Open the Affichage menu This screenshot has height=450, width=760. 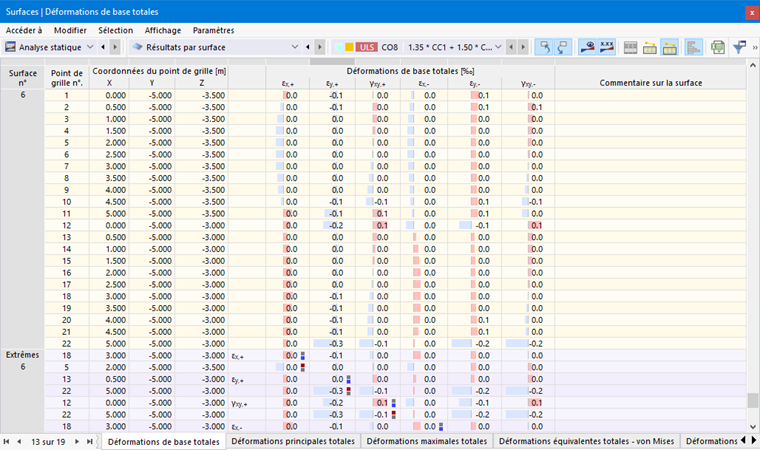[x=163, y=30]
